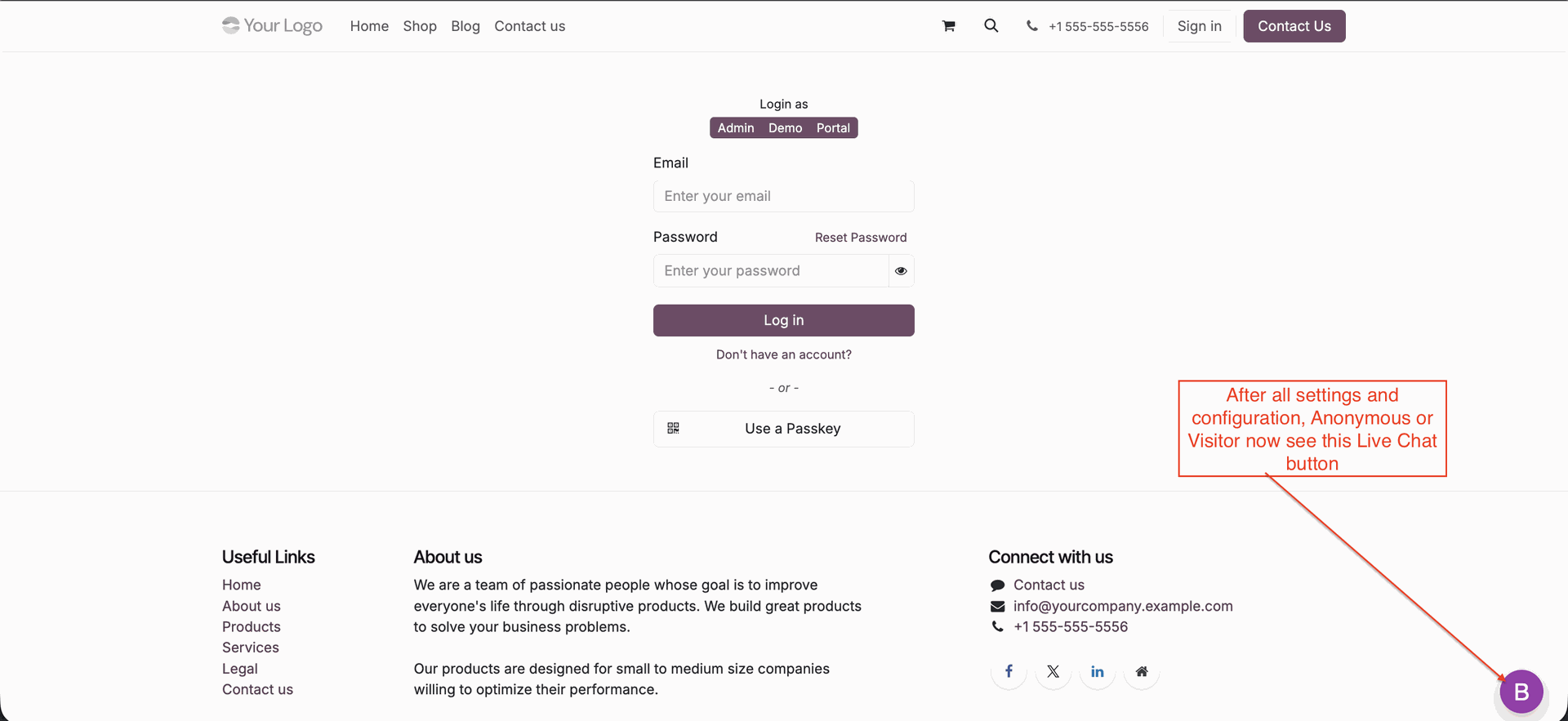
Task: Open the Live Chat bubble button
Action: click(1521, 692)
